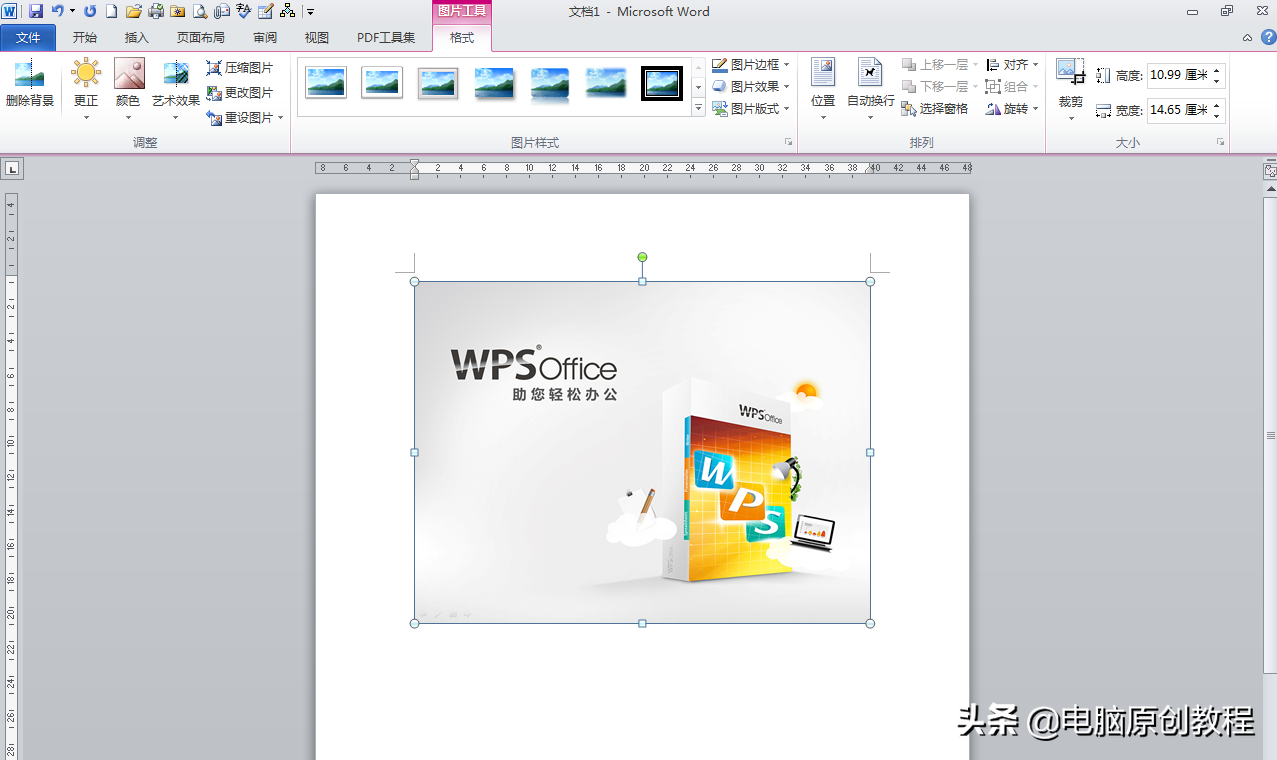Open 图片样式 dialog launcher

(x=788, y=143)
